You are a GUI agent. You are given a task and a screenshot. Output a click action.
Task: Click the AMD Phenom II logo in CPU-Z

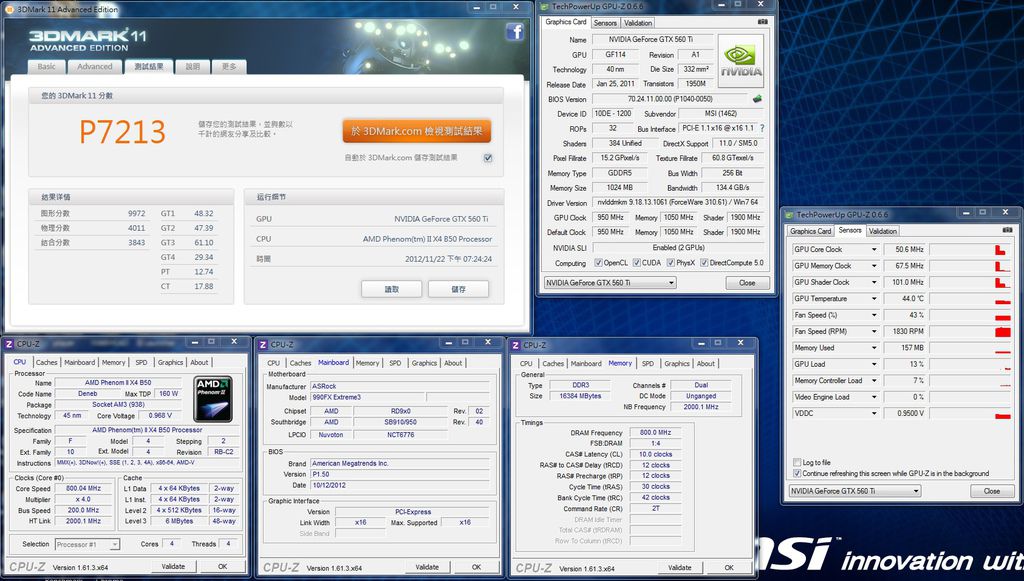[x=213, y=399]
